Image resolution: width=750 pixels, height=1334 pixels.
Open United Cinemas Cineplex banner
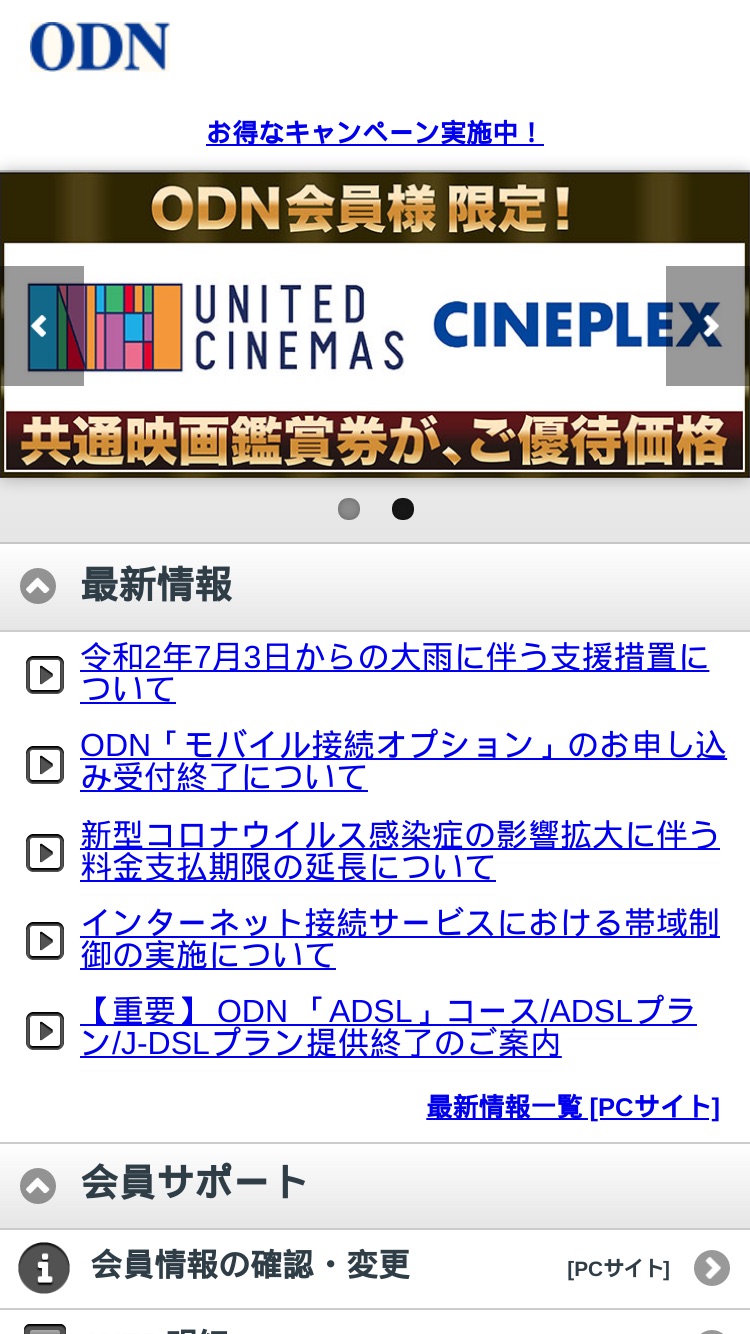click(x=375, y=325)
